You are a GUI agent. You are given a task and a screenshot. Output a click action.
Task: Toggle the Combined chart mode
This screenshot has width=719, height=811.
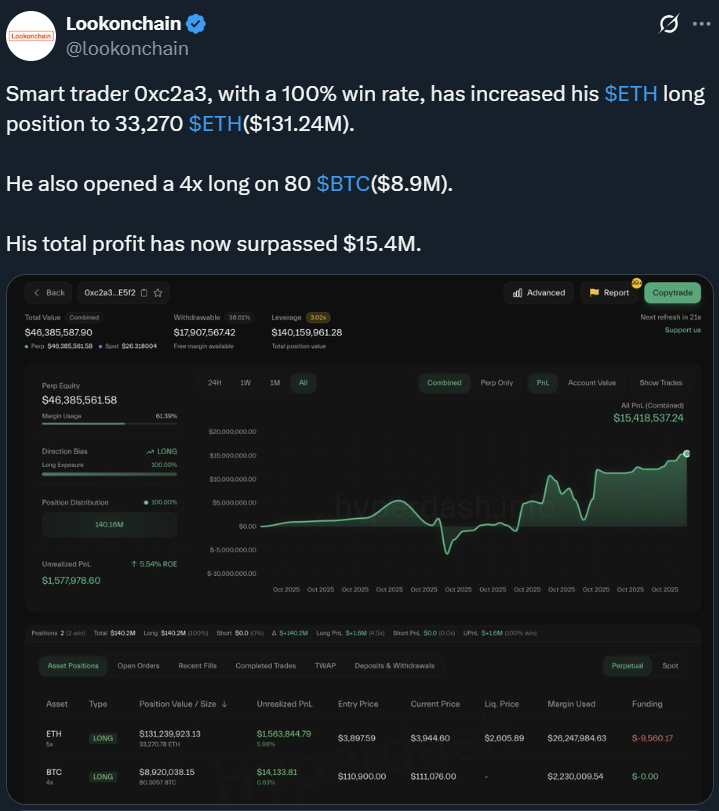point(444,382)
